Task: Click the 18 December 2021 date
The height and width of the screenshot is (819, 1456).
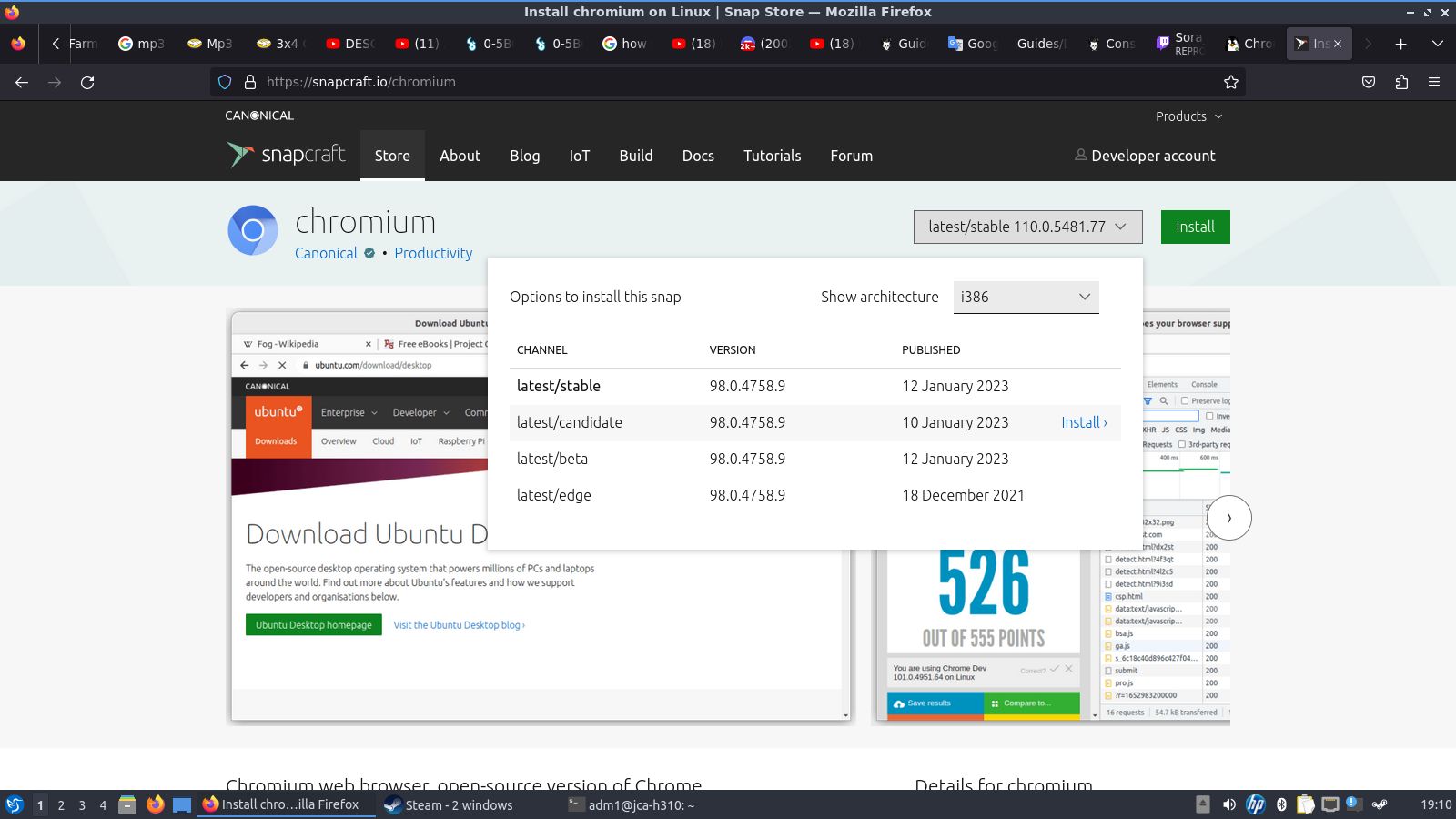Action: pos(963,495)
